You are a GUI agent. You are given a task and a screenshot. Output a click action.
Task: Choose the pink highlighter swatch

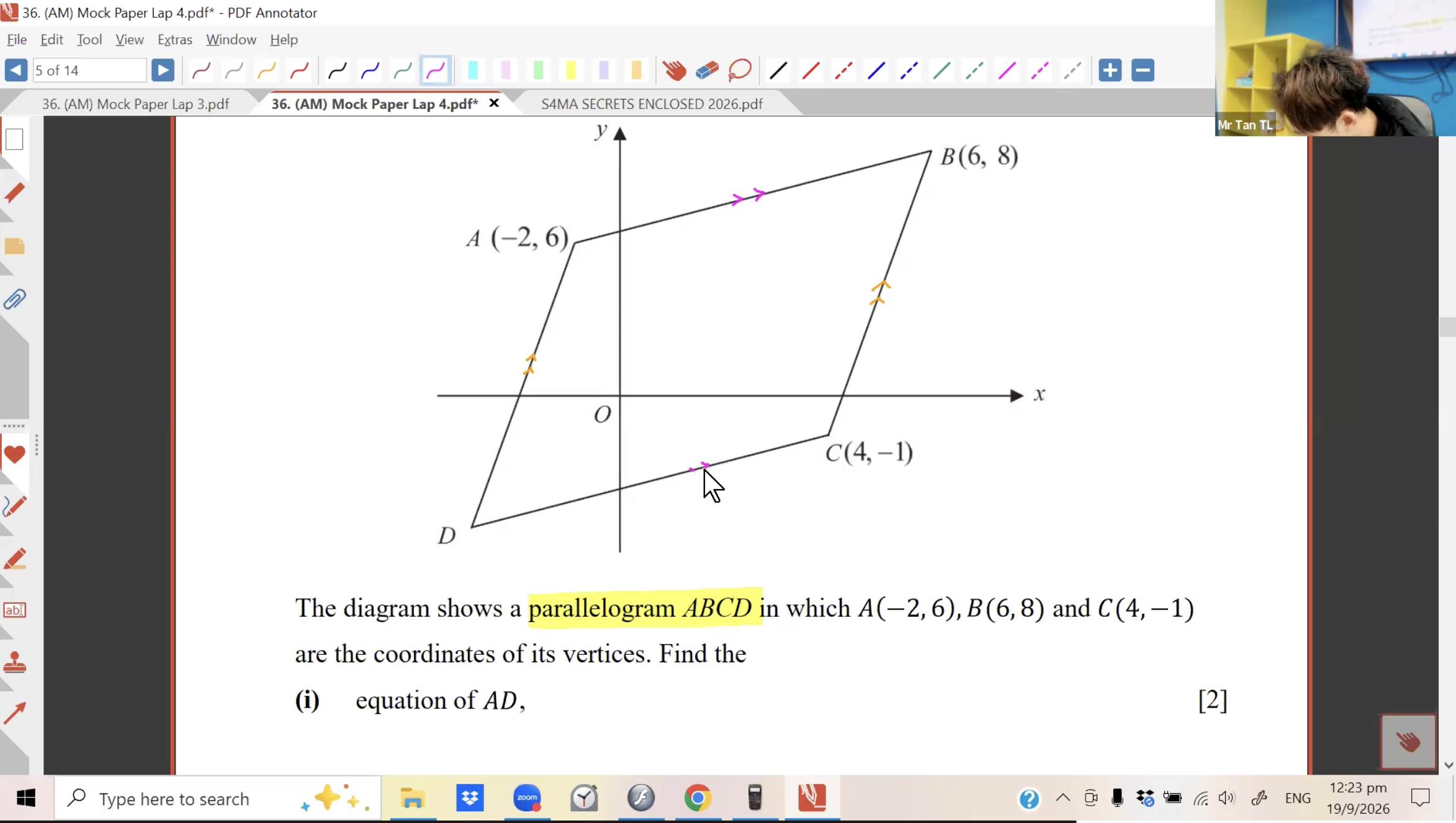click(x=506, y=71)
